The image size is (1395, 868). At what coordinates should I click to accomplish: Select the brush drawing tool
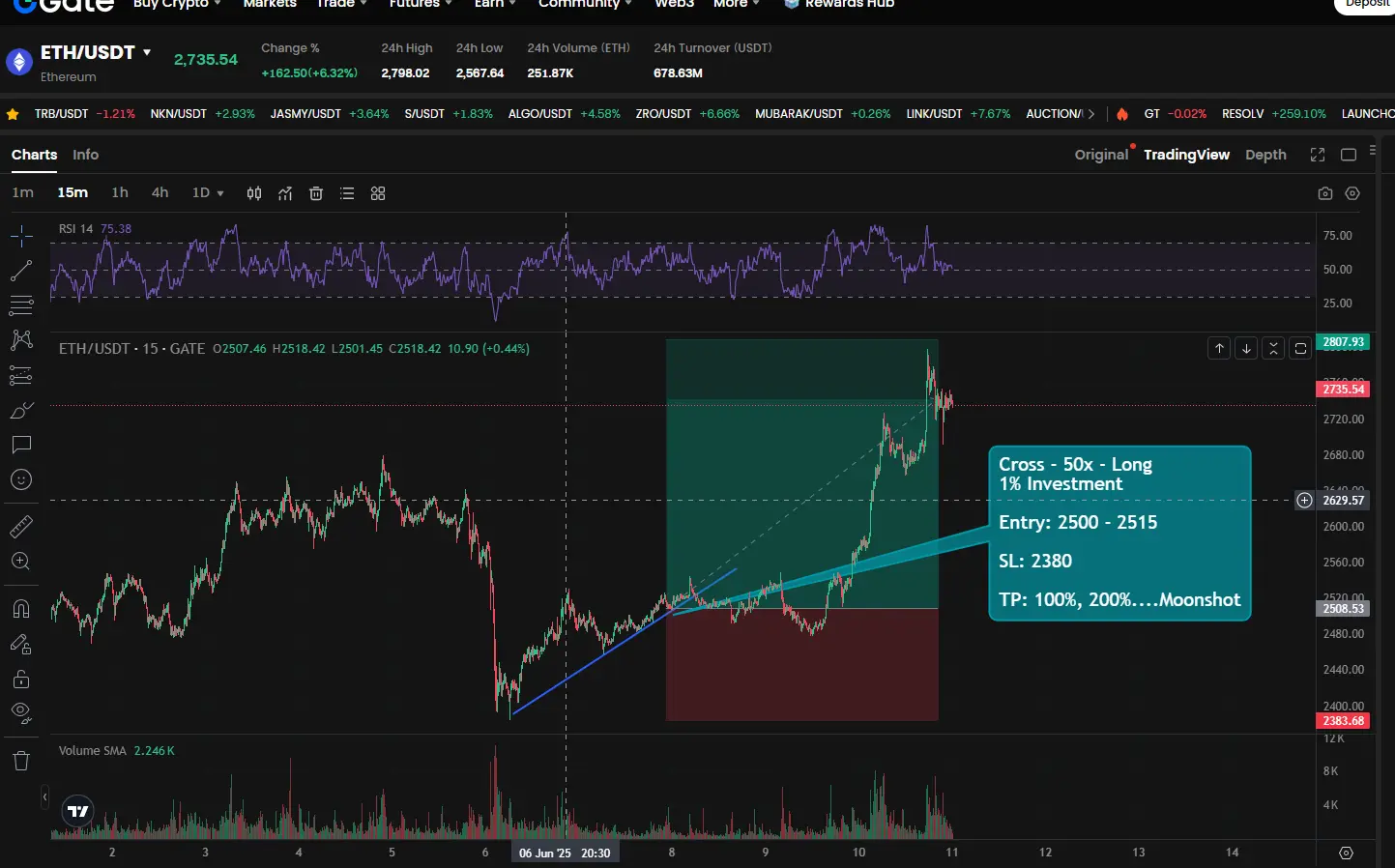(21, 410)
